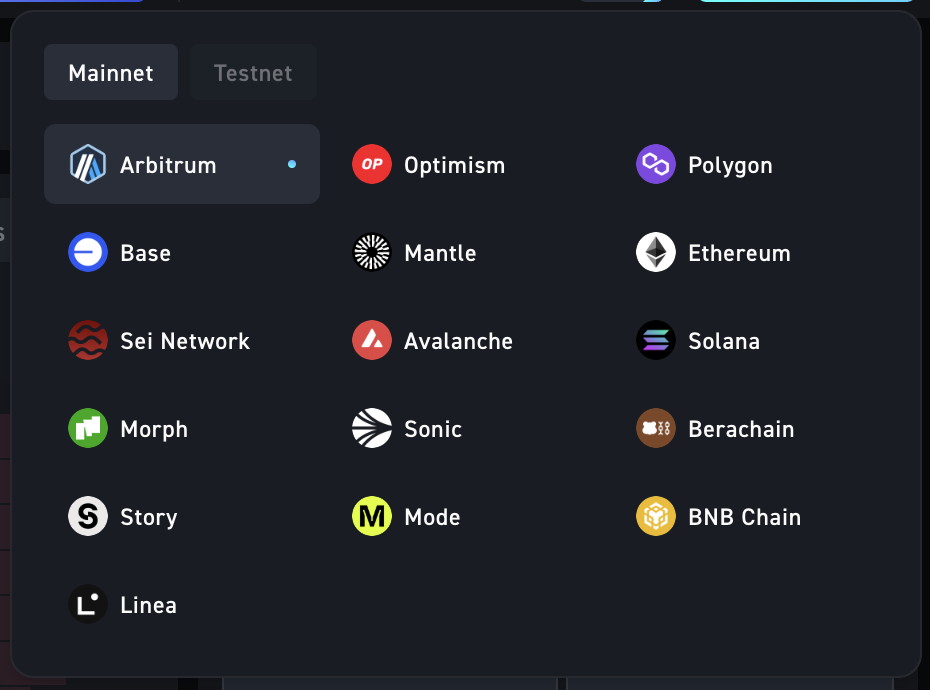Choose Avalanche from the network list
Image resolution: width=930 pixels, height=690 pixels.
[x=458, y=341]
